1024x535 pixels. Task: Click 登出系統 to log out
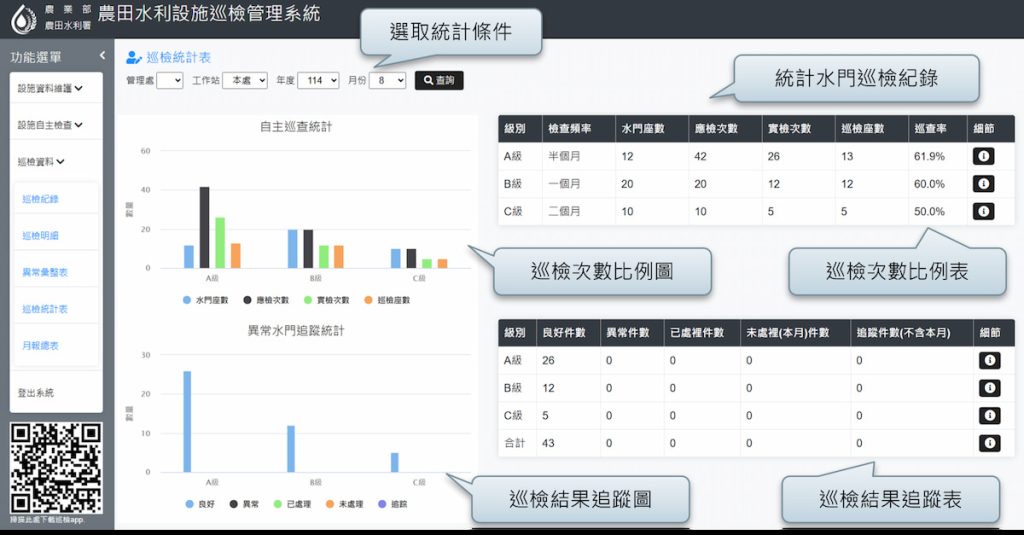point(36,393)
